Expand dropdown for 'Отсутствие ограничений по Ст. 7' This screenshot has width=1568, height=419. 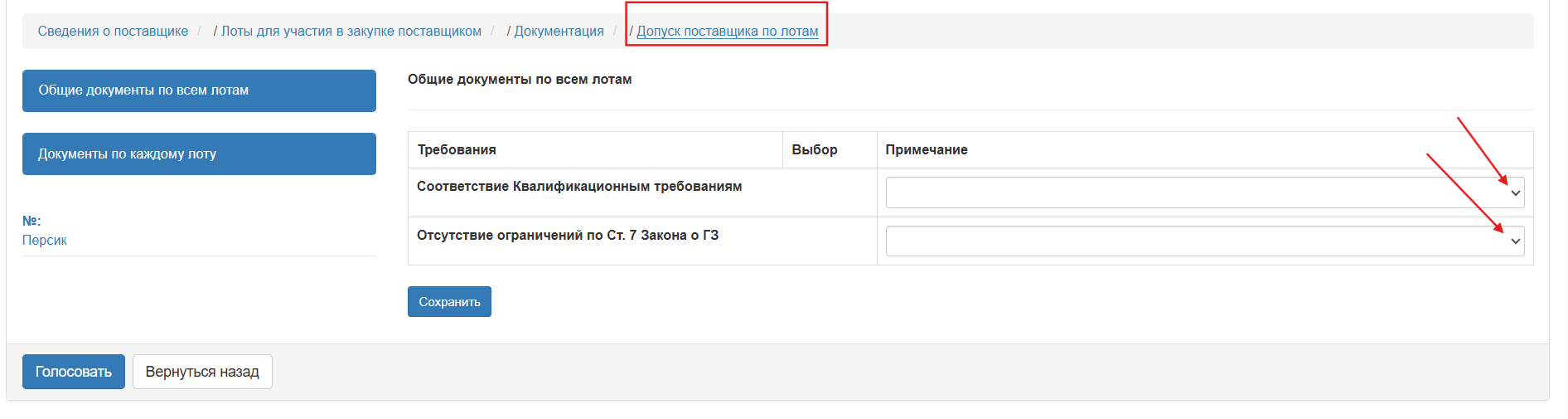pos(1205,241)
